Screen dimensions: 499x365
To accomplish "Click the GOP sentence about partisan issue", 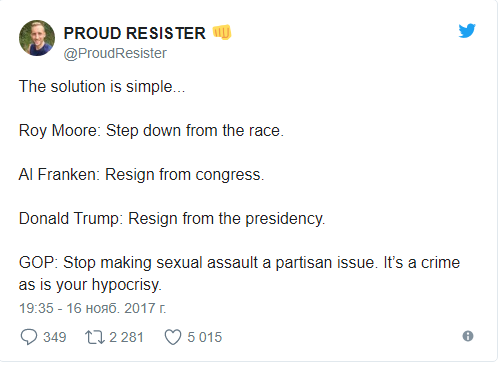I will pos(240,263).
